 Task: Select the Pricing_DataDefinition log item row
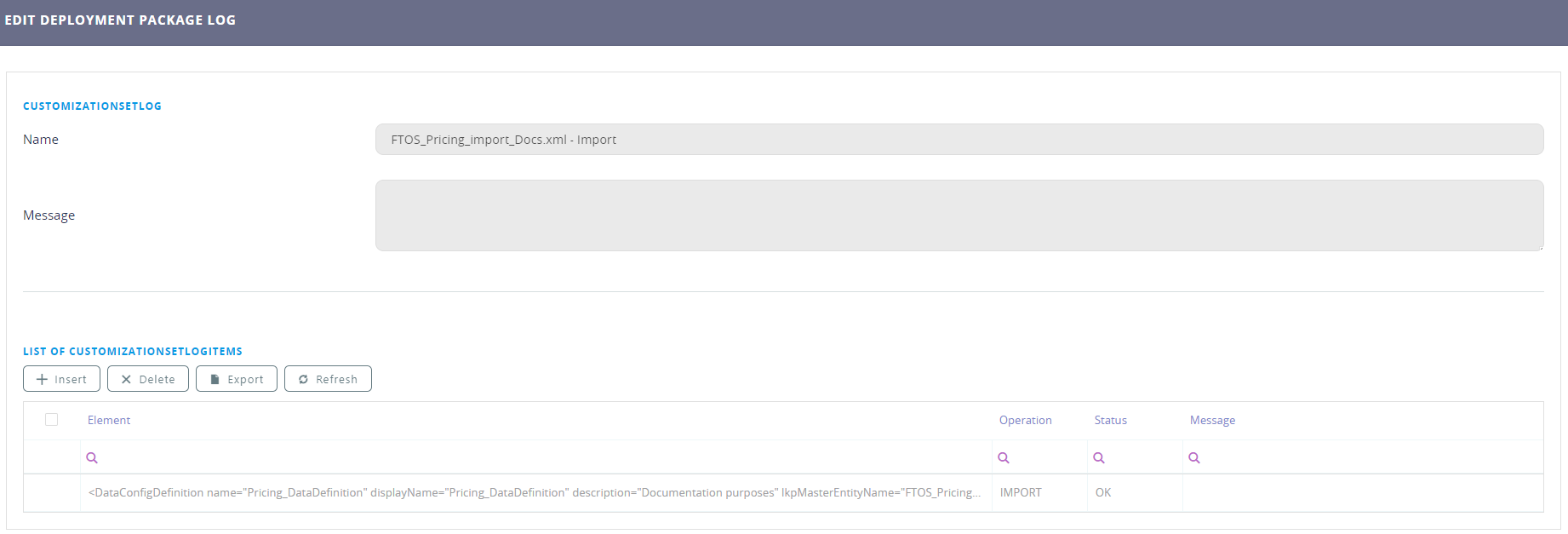tap(534, 493)
